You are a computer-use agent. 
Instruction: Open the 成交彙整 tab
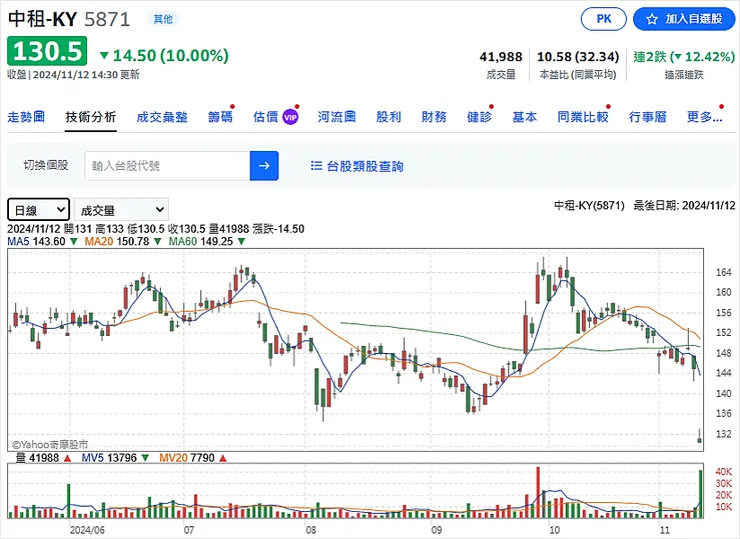[x=162, y=117]
